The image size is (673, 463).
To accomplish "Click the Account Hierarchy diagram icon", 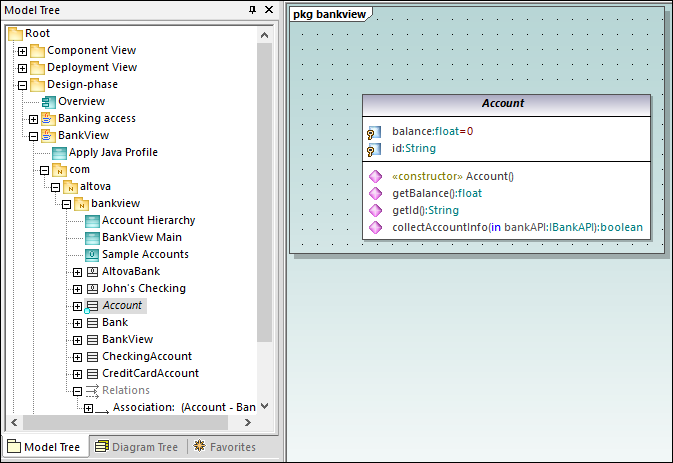I will coord(92,221).
